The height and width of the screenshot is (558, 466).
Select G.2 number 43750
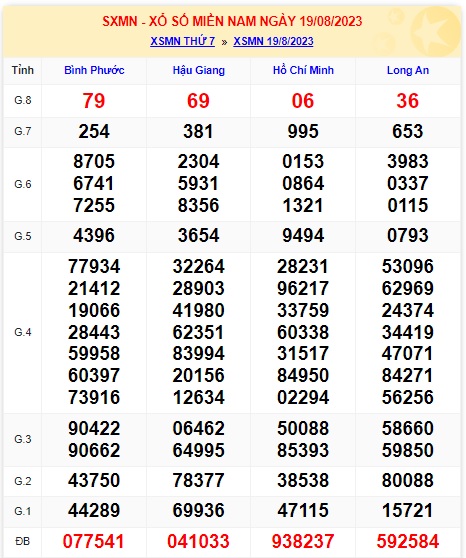coord(94,480)
